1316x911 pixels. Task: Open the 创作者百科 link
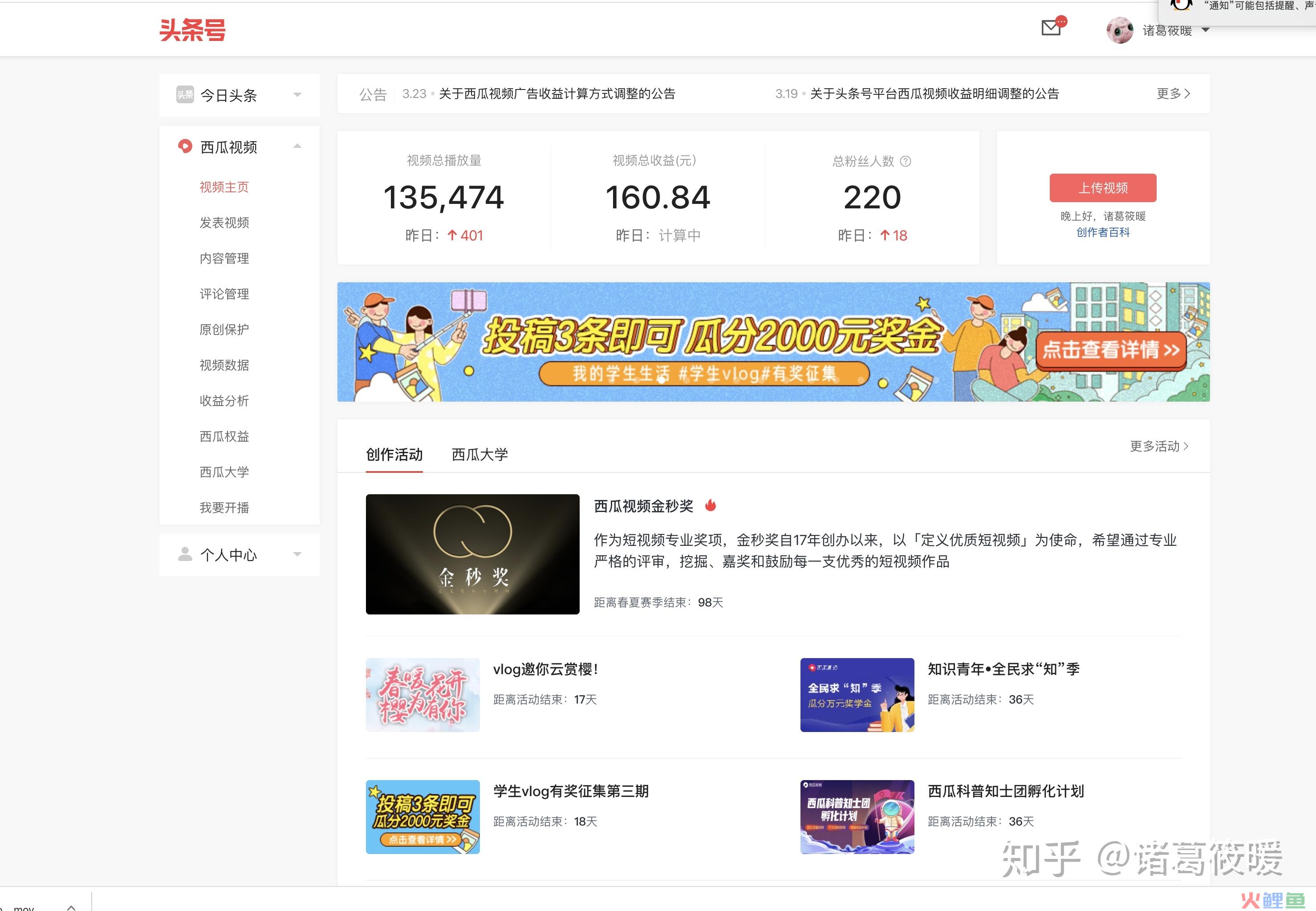1103,232
